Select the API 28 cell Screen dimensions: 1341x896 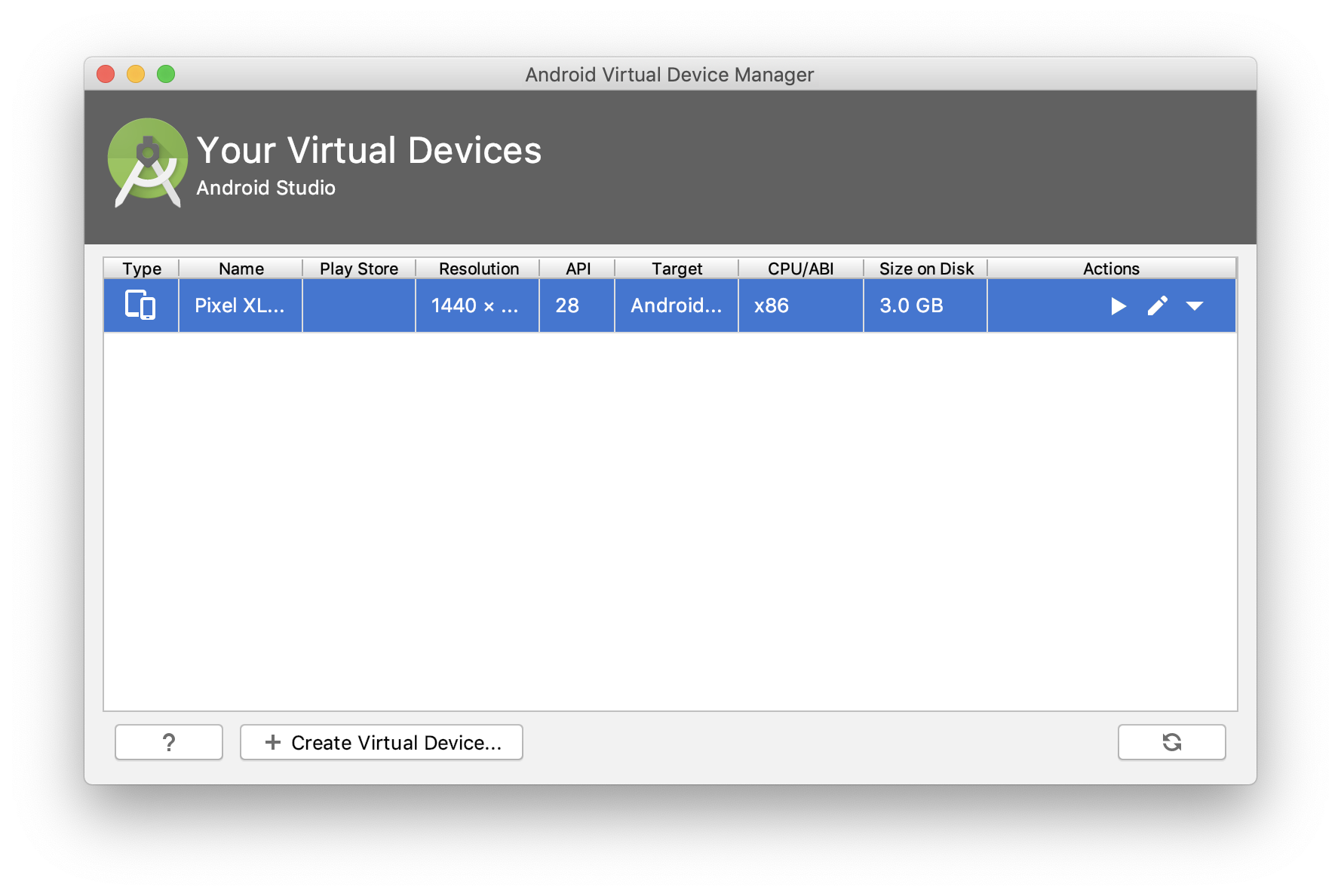coord(578,305)
